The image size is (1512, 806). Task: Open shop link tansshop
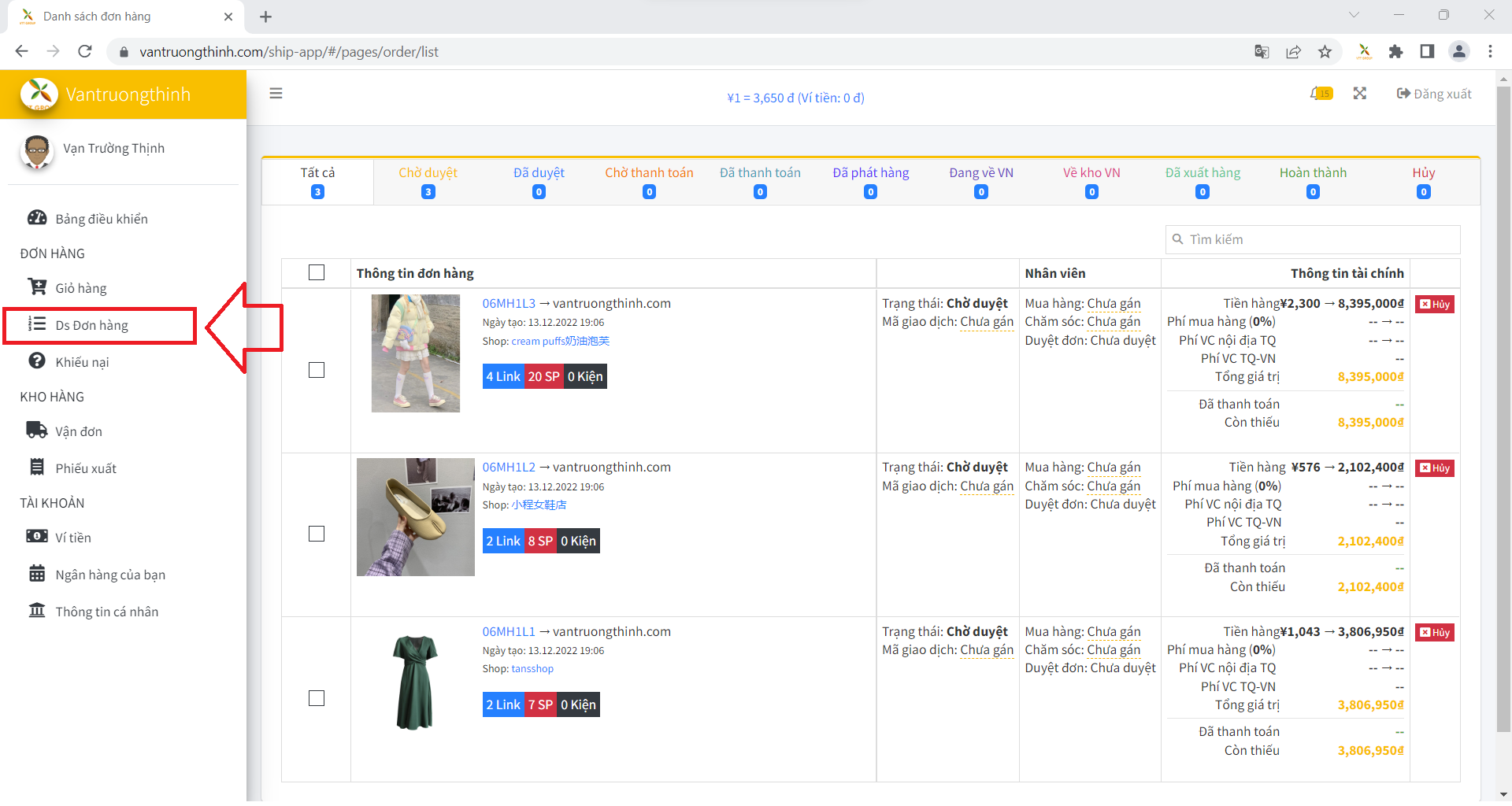tap(532, 668)
